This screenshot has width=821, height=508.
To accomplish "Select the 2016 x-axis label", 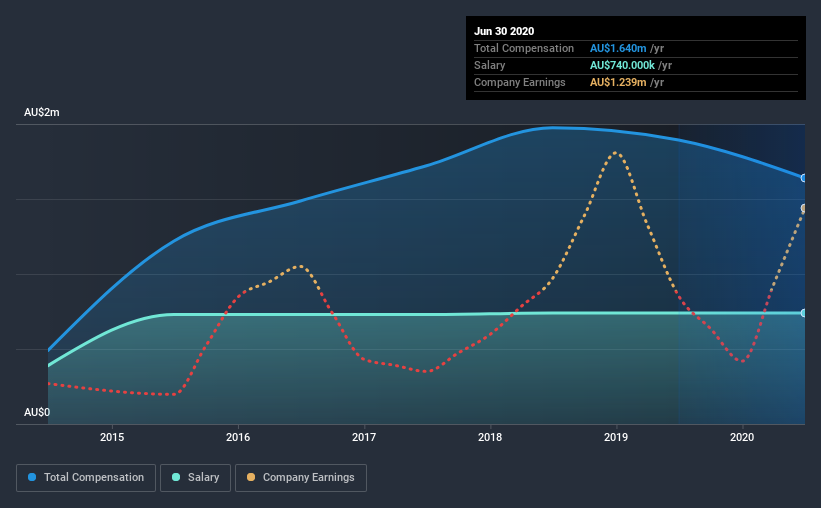I will pyautogui.click(x=238, y=437).
